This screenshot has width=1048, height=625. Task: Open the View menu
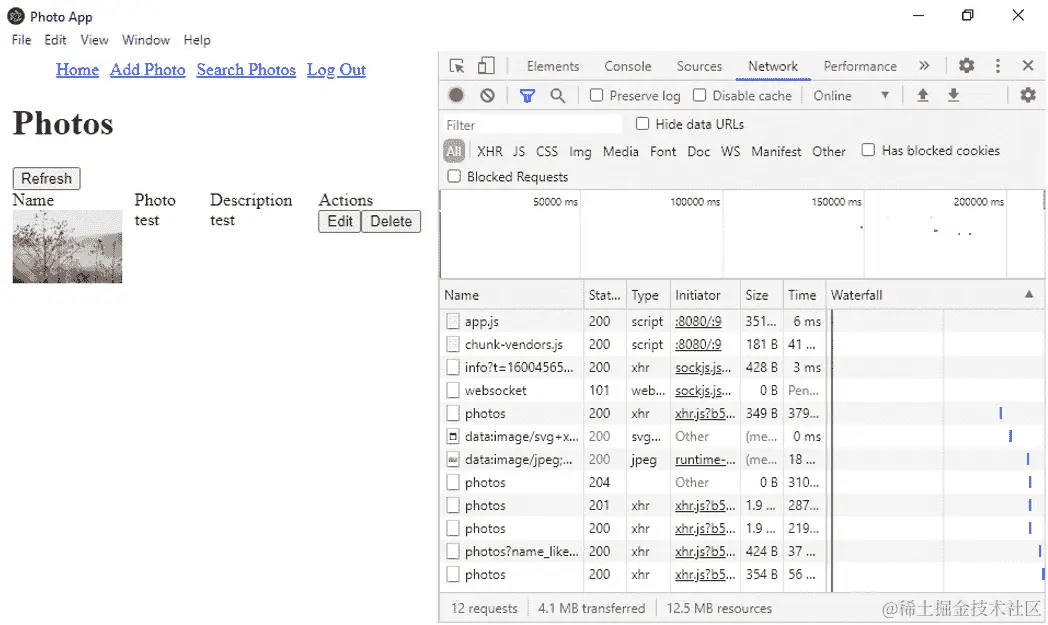click(x=94, y=40)
